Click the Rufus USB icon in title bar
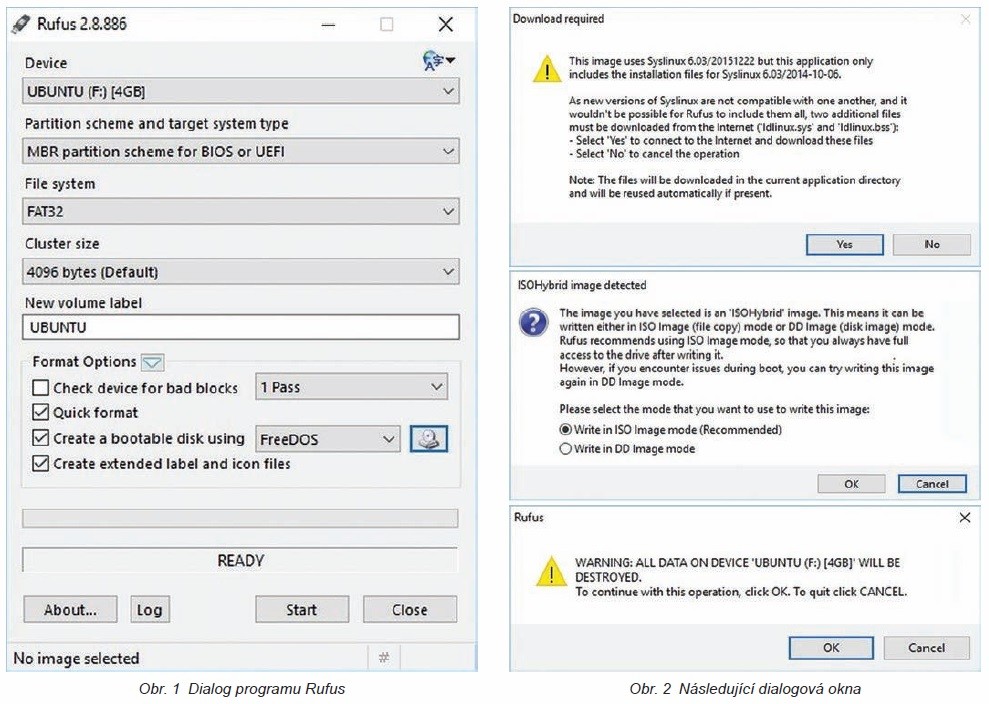This screenshot has height=704, width=989. pyautogui.click(x=21, y=25)
